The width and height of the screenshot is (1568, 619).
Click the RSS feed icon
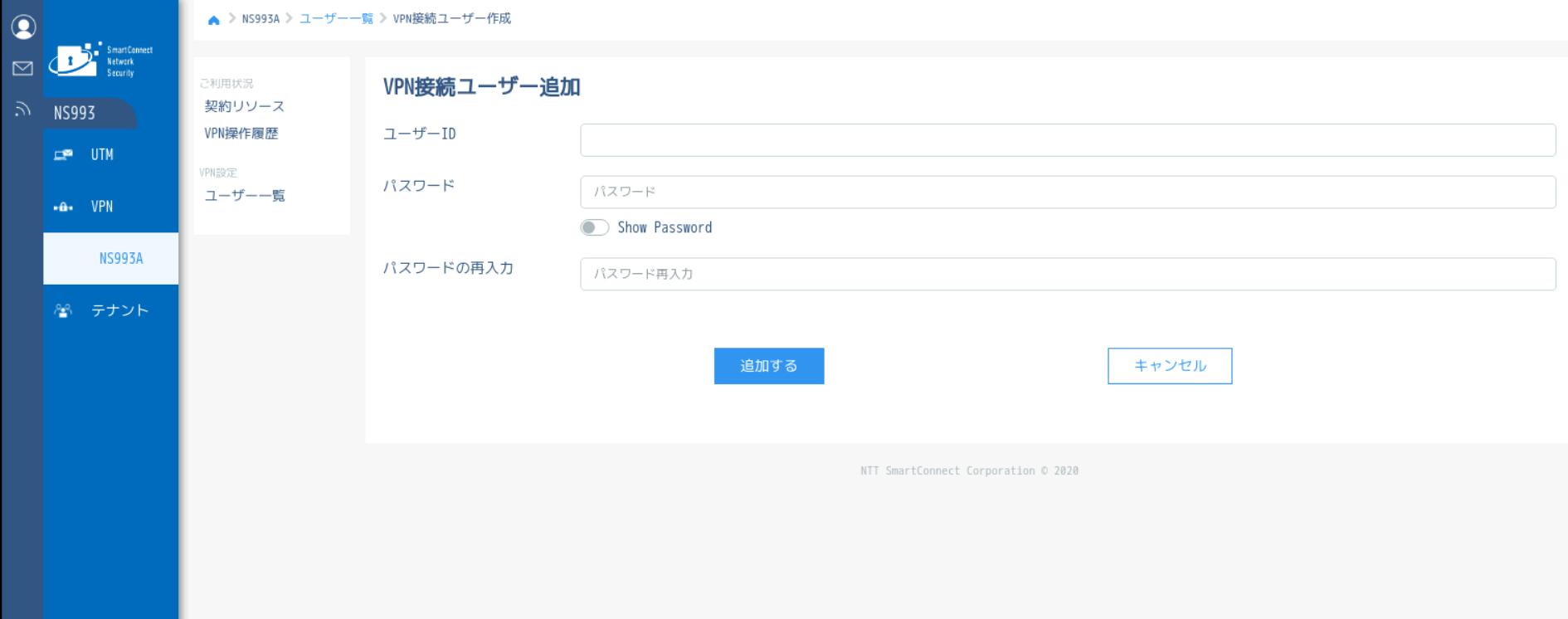pos(23,109)
